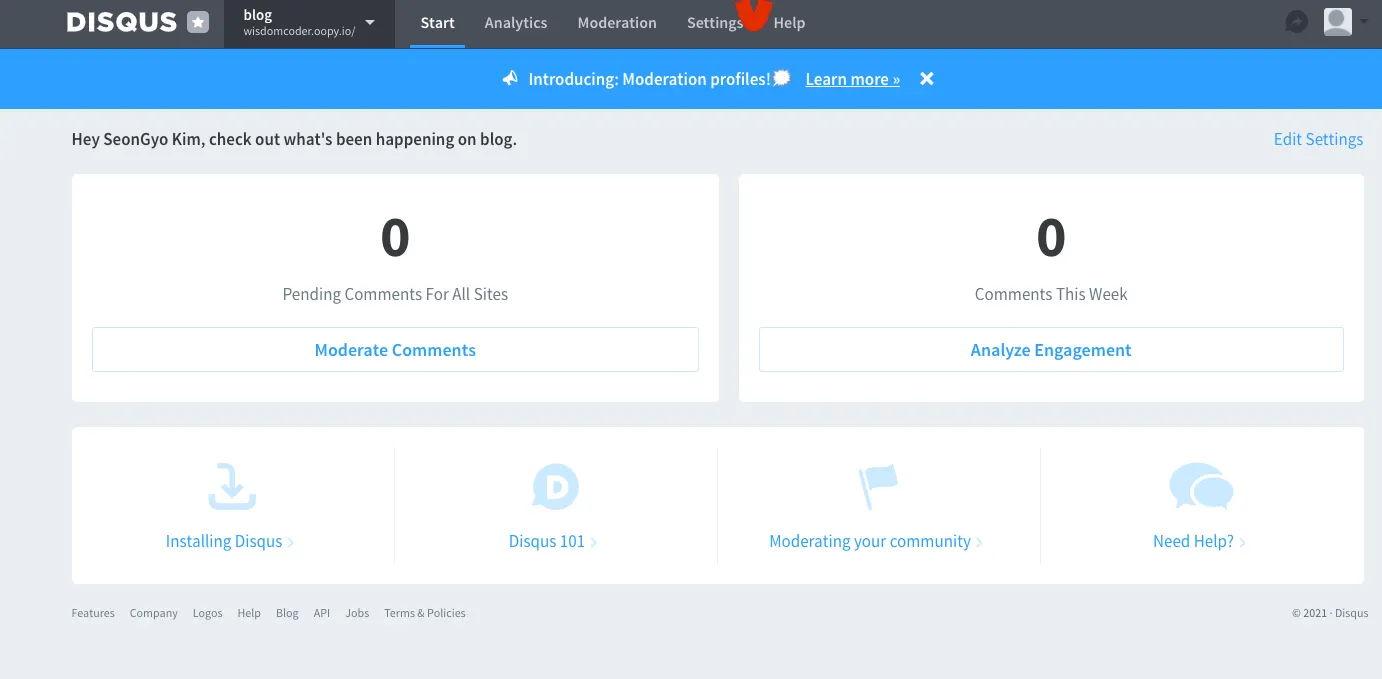Open the Disqus 101 link
The width and height of the screenshot is (1382, 679).
pos(553,541)
